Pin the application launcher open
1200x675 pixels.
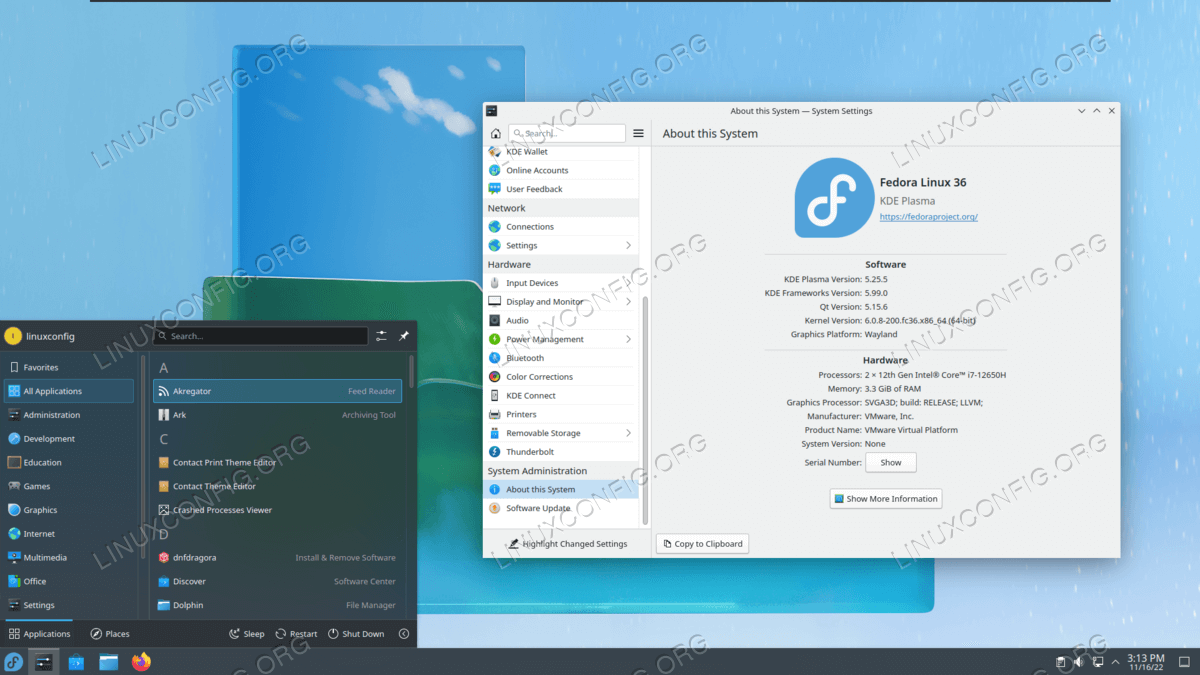(404, 336)
